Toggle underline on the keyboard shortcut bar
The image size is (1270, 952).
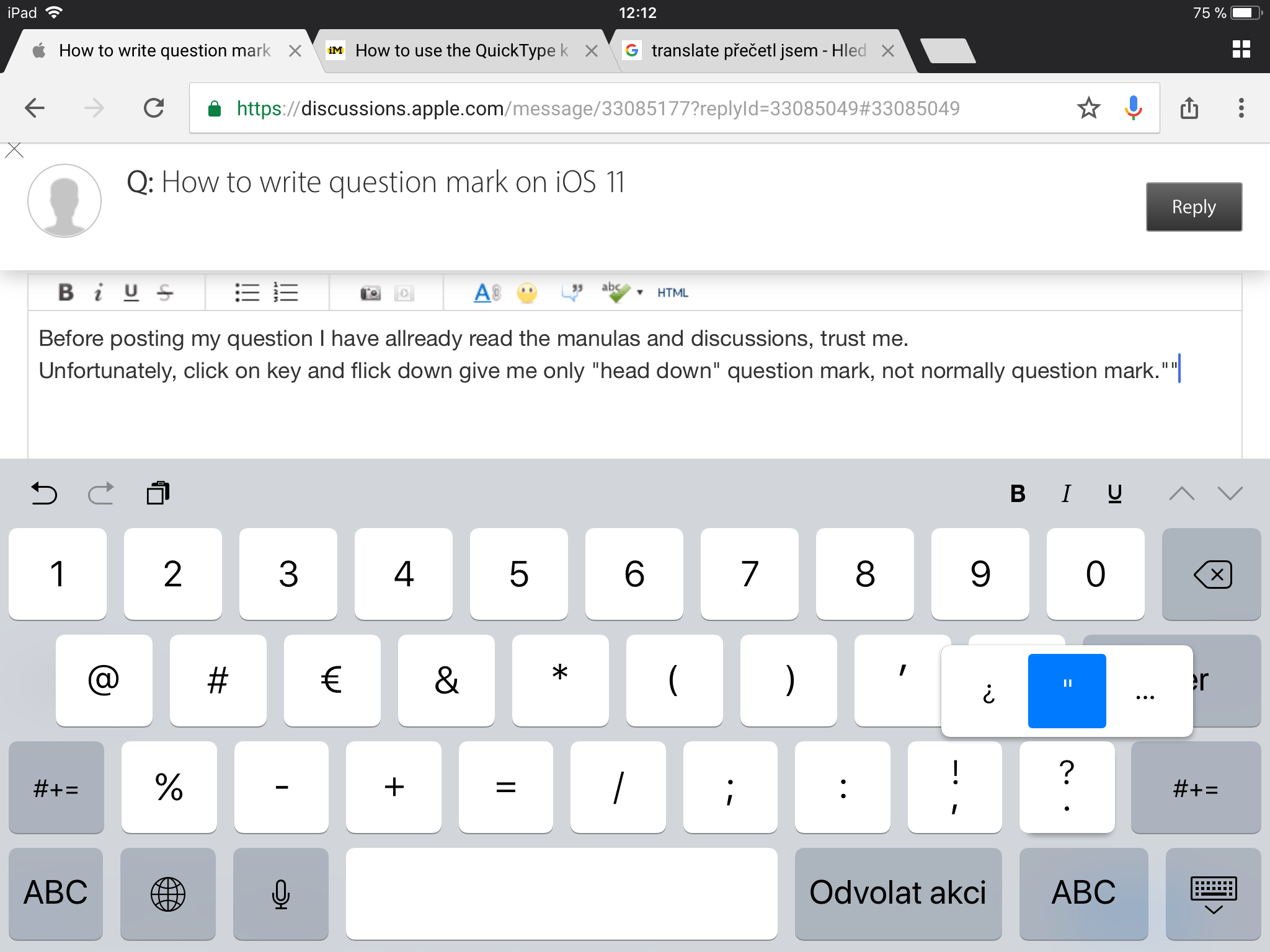[x=1114, y=493]
